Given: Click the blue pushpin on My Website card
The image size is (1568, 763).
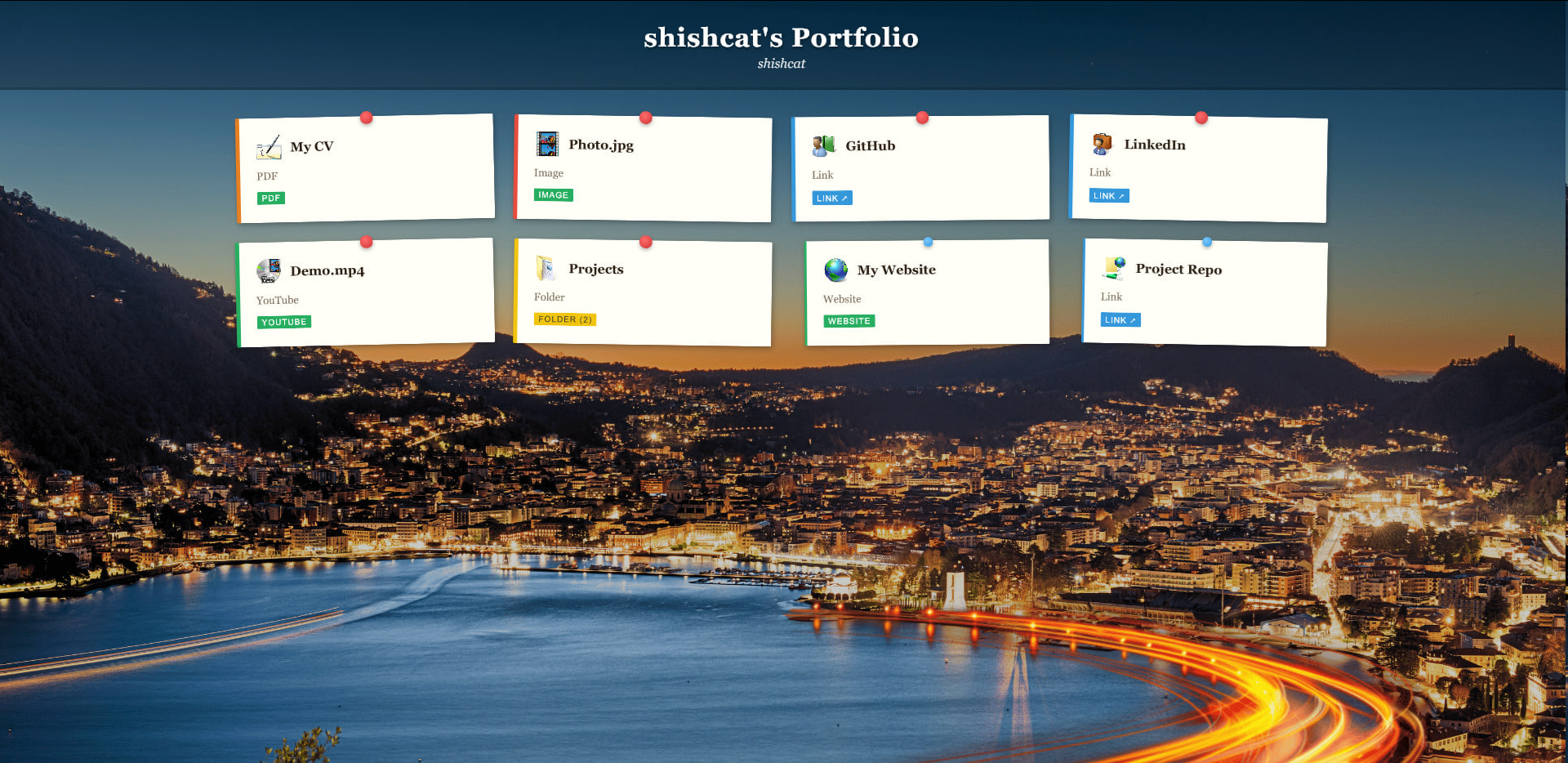Looking at the screenshot, I should tap(928, 242).
